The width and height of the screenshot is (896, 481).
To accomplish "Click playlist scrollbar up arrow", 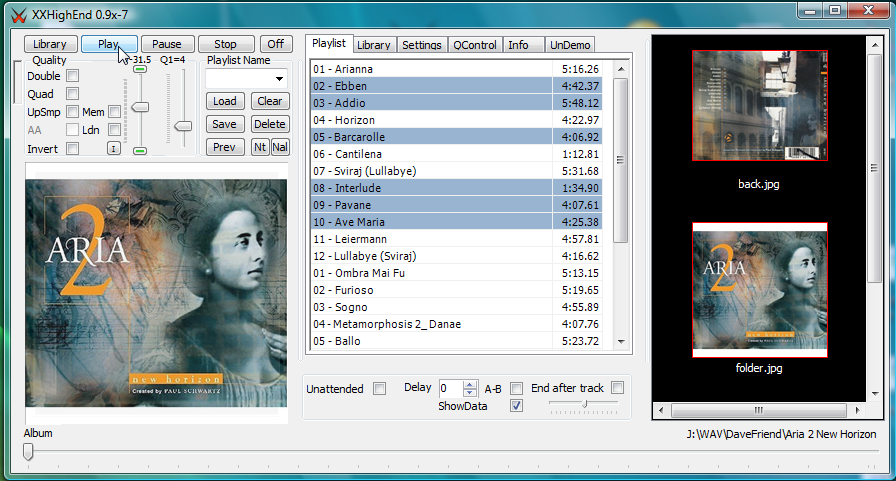I will 621,69.
